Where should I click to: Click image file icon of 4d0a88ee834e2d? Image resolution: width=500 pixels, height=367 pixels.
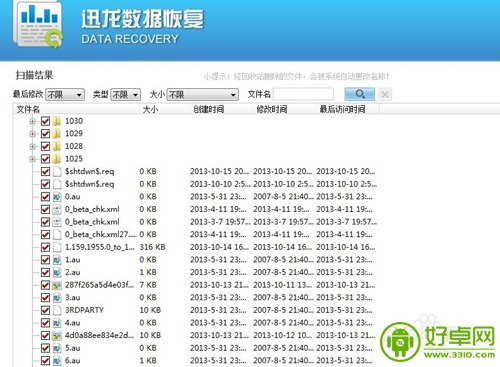pyautogui.click(x=57, y=336)
